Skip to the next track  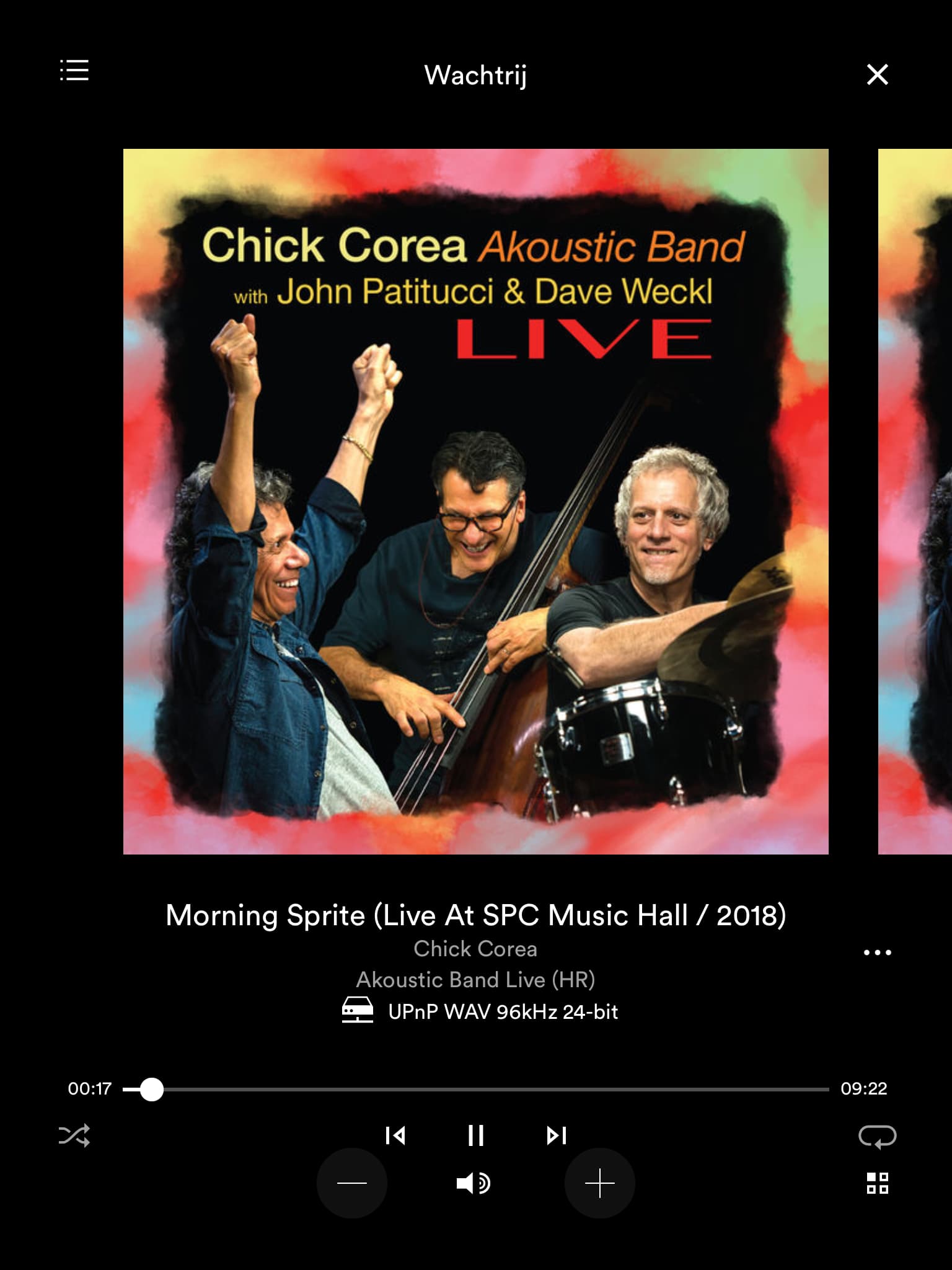pyautogui.click(x=557, y=1135)
